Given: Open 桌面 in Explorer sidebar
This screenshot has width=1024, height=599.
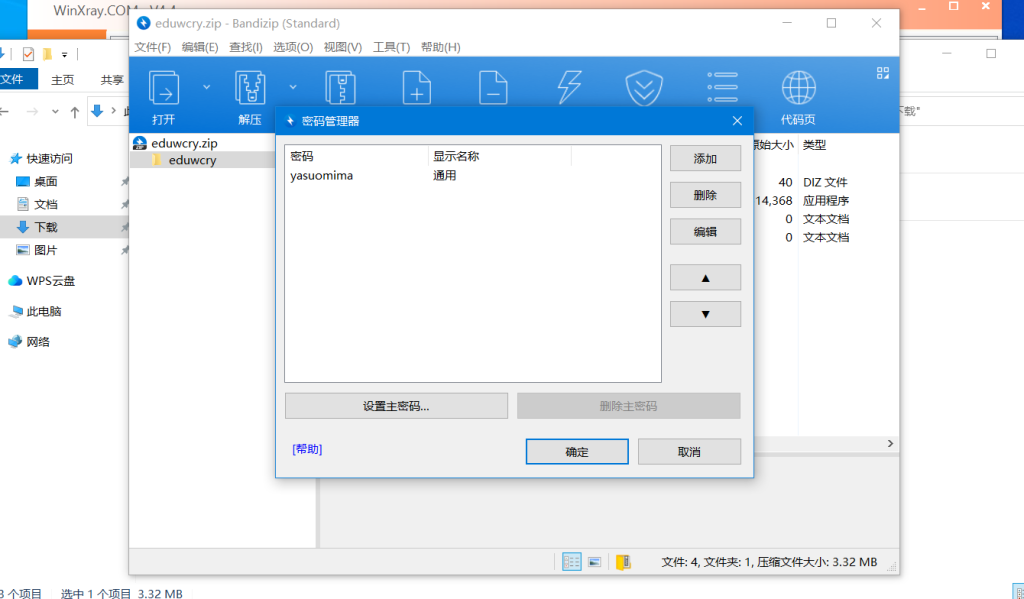Looking at the screenshot, I should coord(46,182).
